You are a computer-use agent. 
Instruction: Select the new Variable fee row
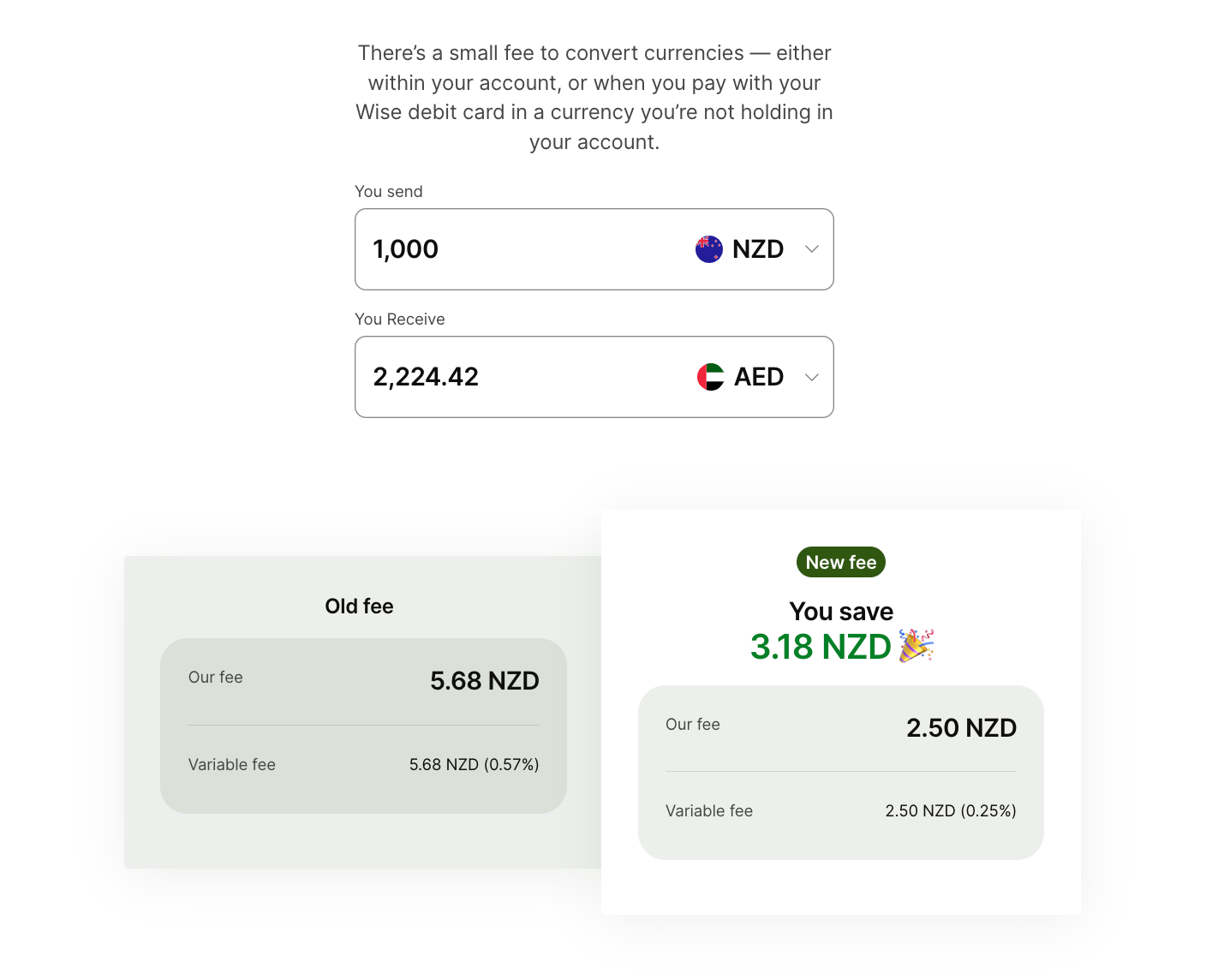[841, 810]
